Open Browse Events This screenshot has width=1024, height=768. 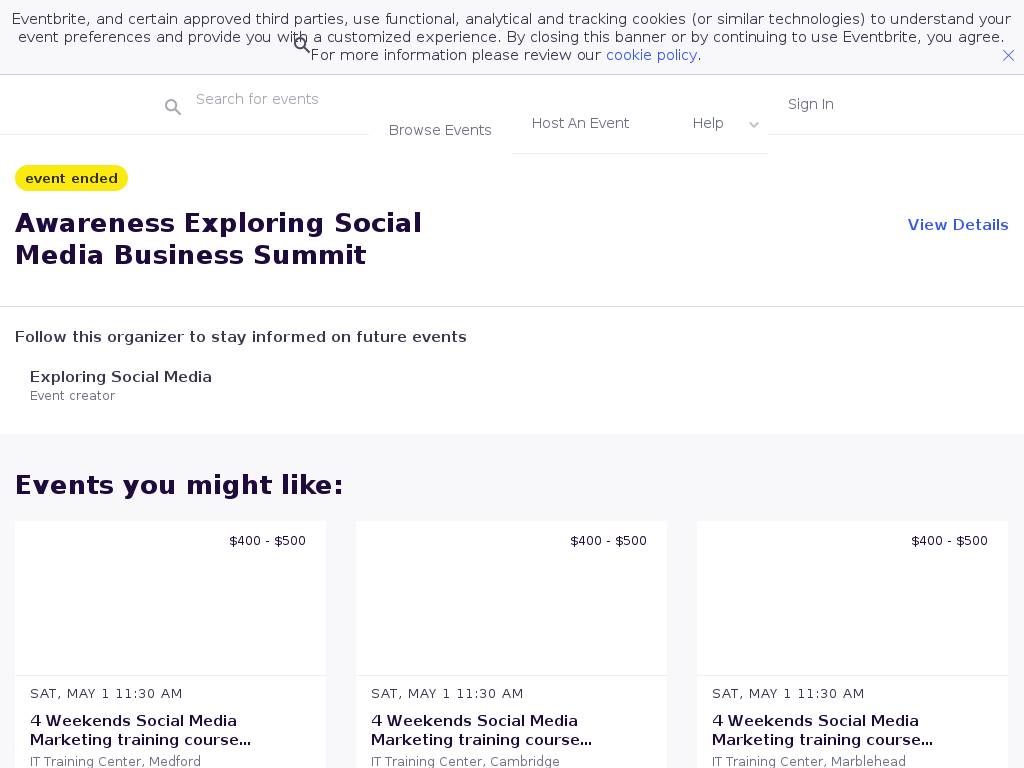coord(440,130)
